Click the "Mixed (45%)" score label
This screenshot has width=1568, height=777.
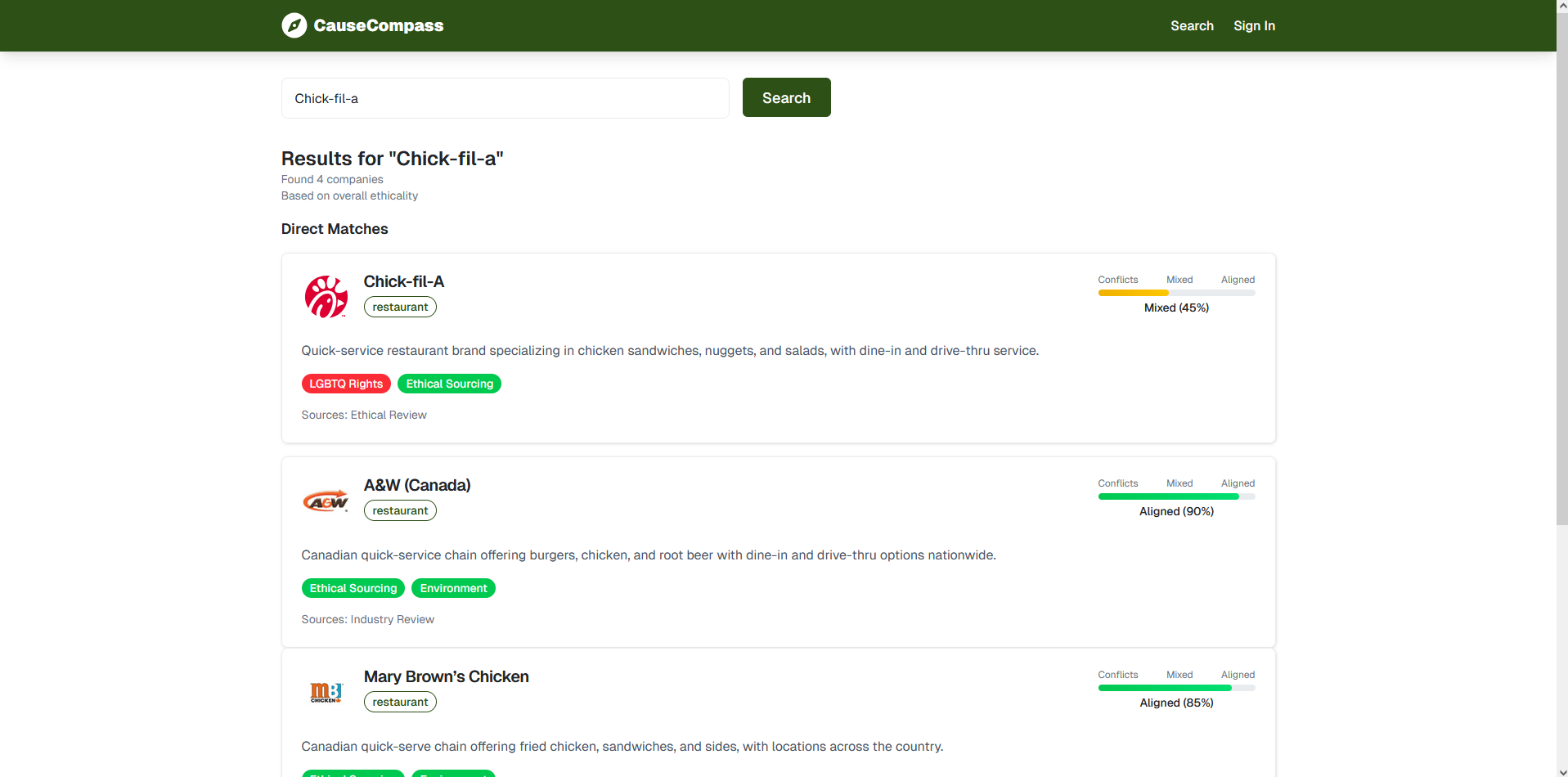tap(1176, 308)
